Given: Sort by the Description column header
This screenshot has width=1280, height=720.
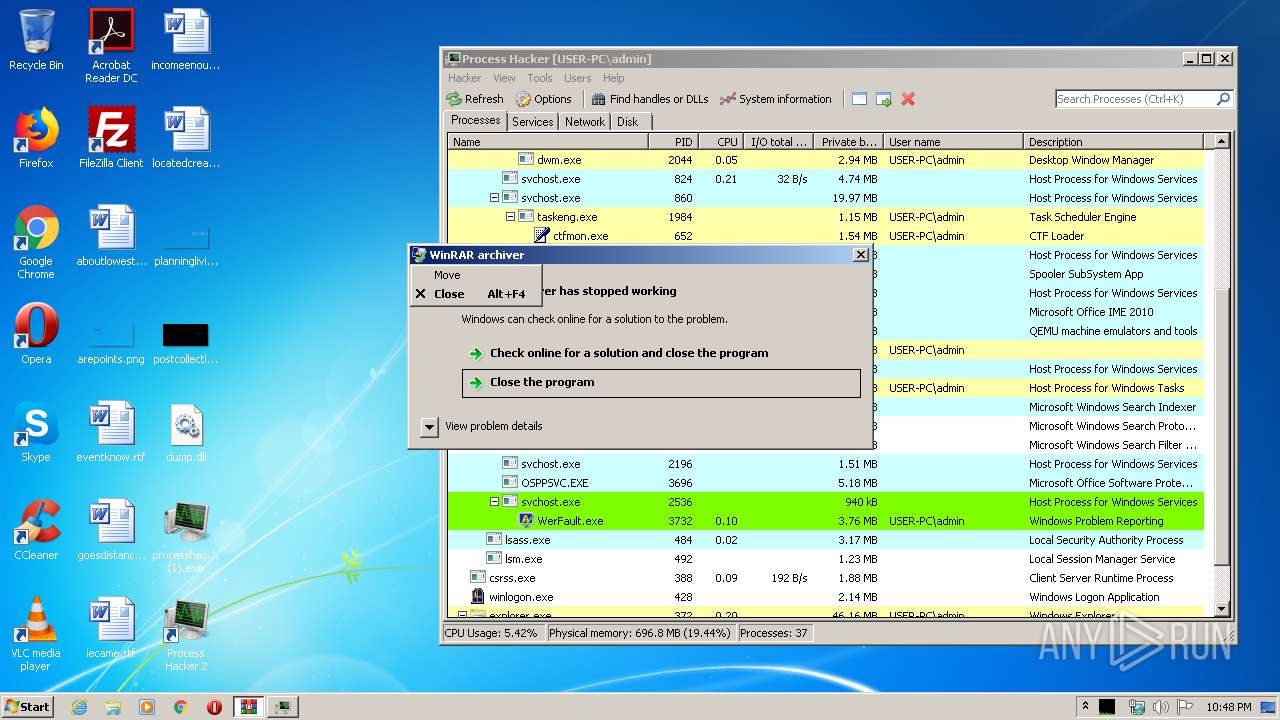Looking at the screenshot, I should click(x=1114, y=142).
